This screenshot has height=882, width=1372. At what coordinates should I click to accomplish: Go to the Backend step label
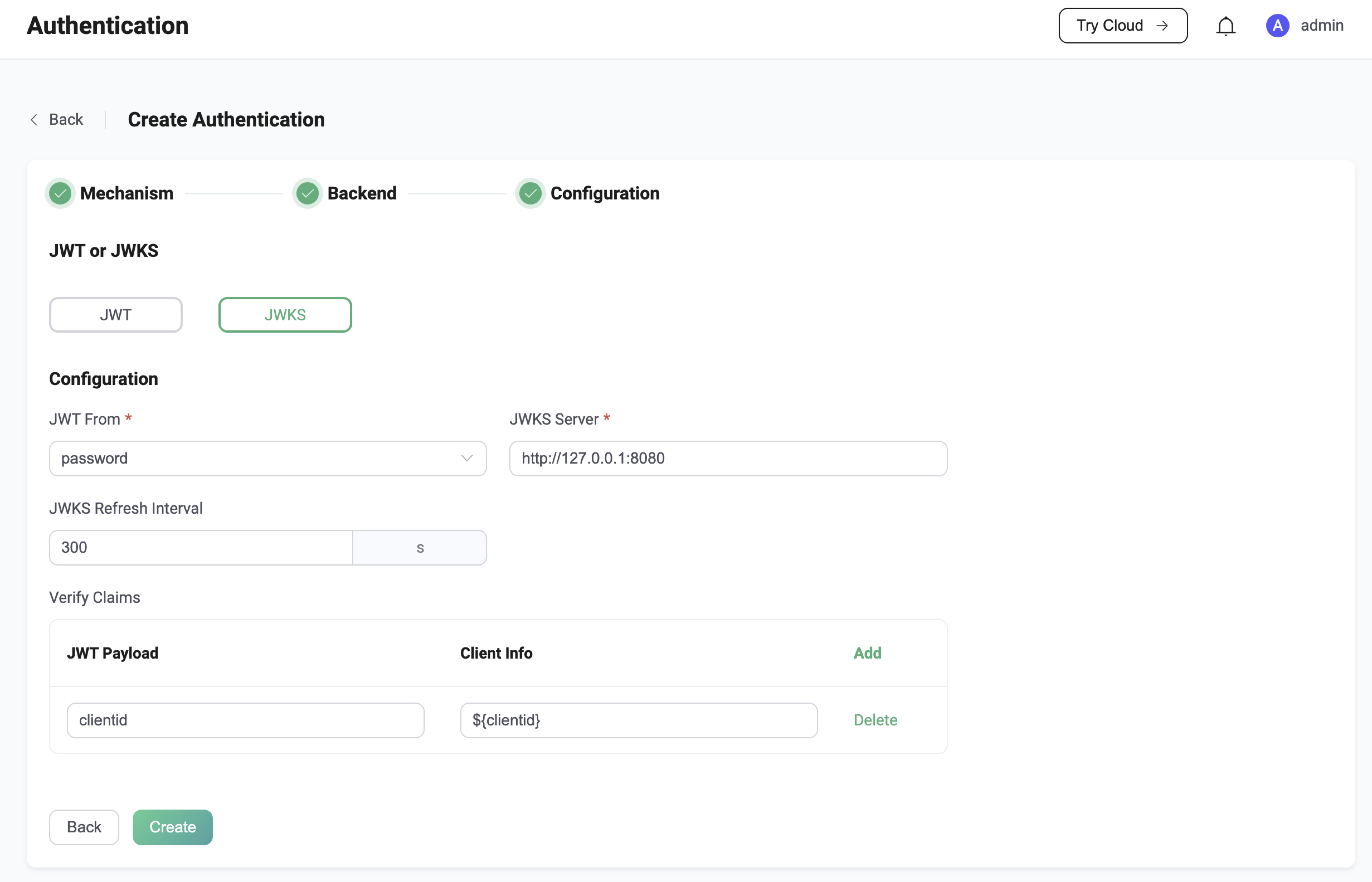pyautogui.click(x=361, y=194)
